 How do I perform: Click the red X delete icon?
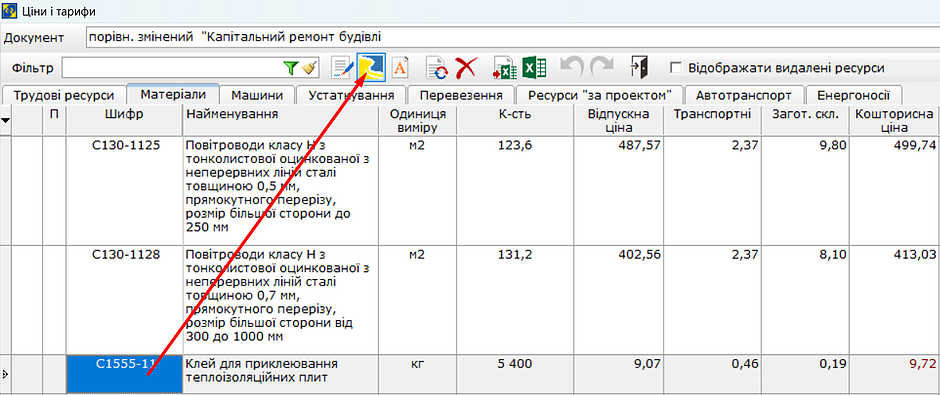pyautogui.click(x=465, y=68)
